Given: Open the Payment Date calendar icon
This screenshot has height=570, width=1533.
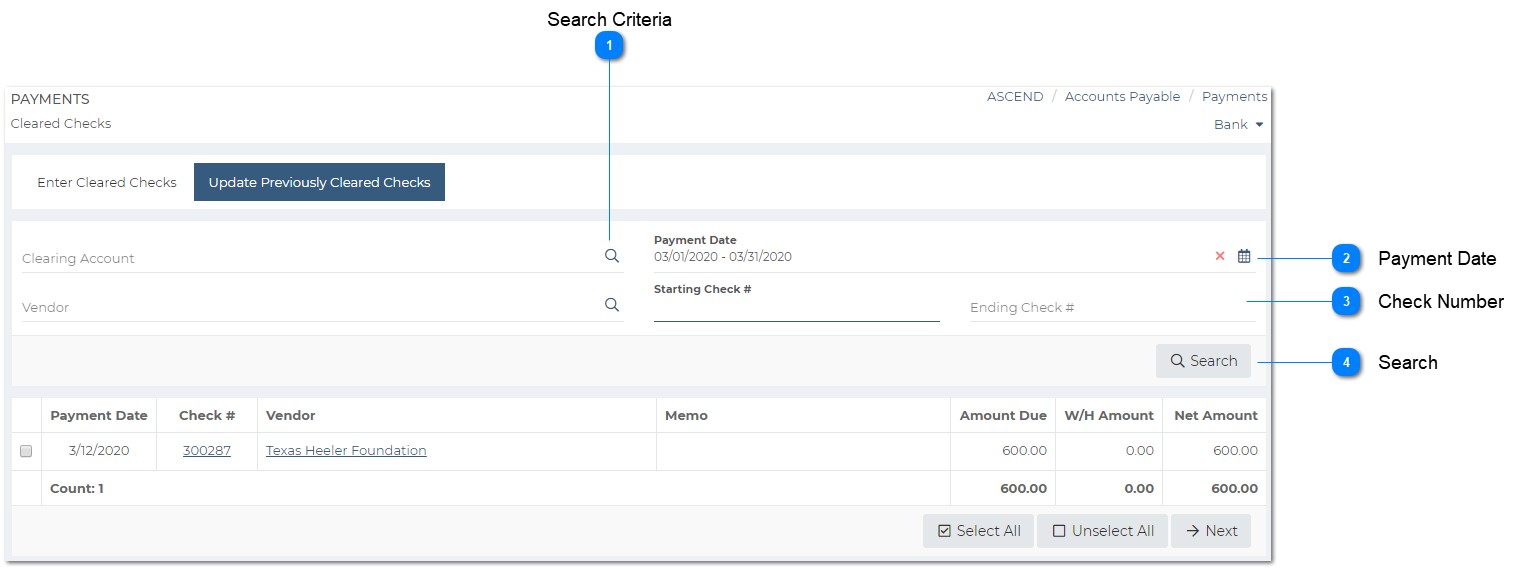Looking at the screenshot, I should pyautogui.click(x=1244, y=256).
